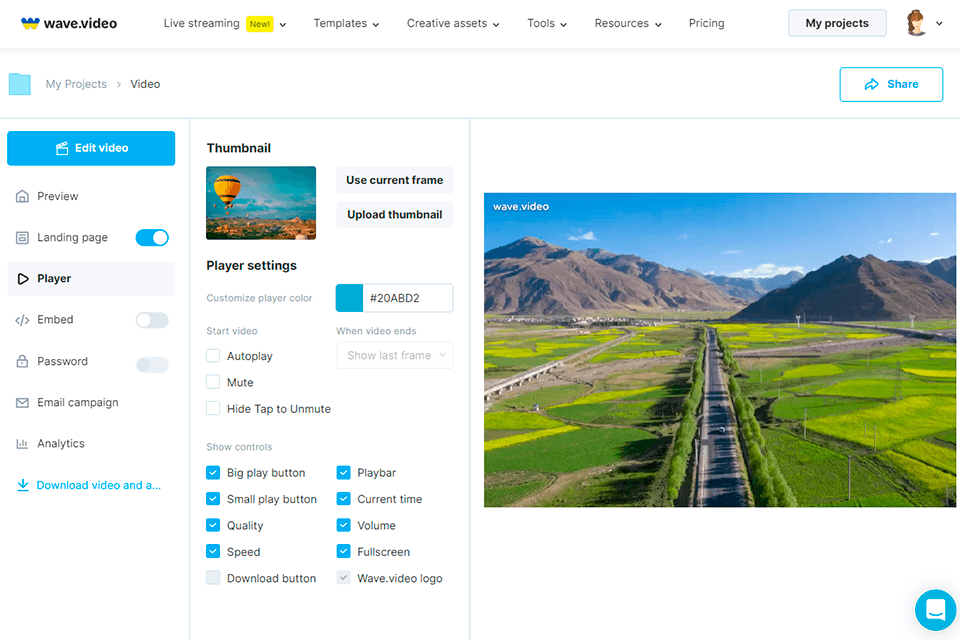Click the video preview player
This screenshot has height=640, width=960.
point(719,350)
